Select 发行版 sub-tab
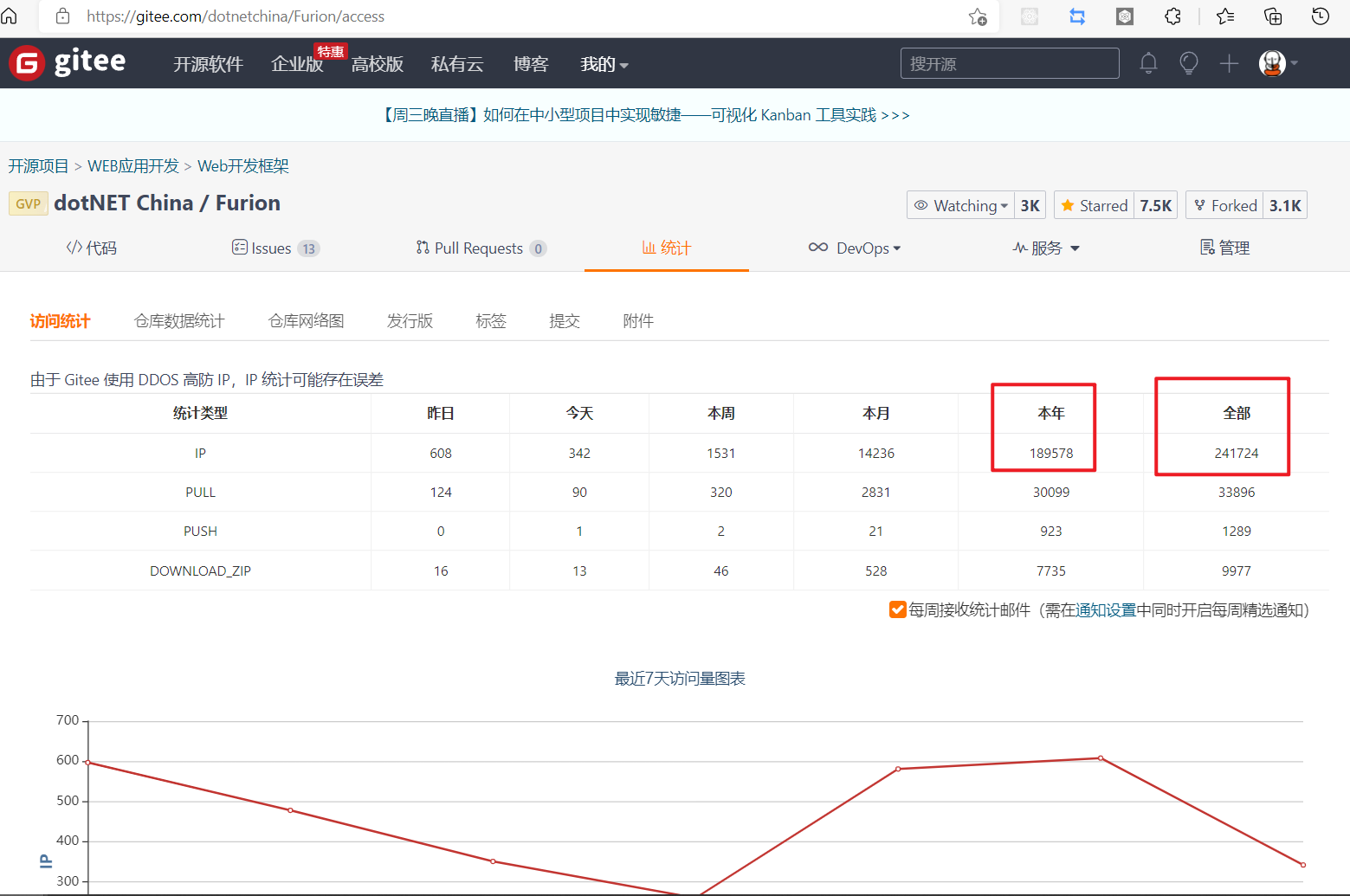Image resolution: width=1350 pixels, height=896 pixels. (410, 321)
